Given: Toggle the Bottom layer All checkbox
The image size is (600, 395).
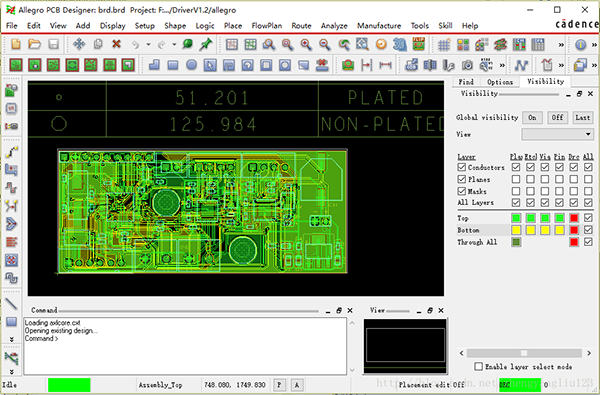Looking at the screenshot, I should click(588, 230).
